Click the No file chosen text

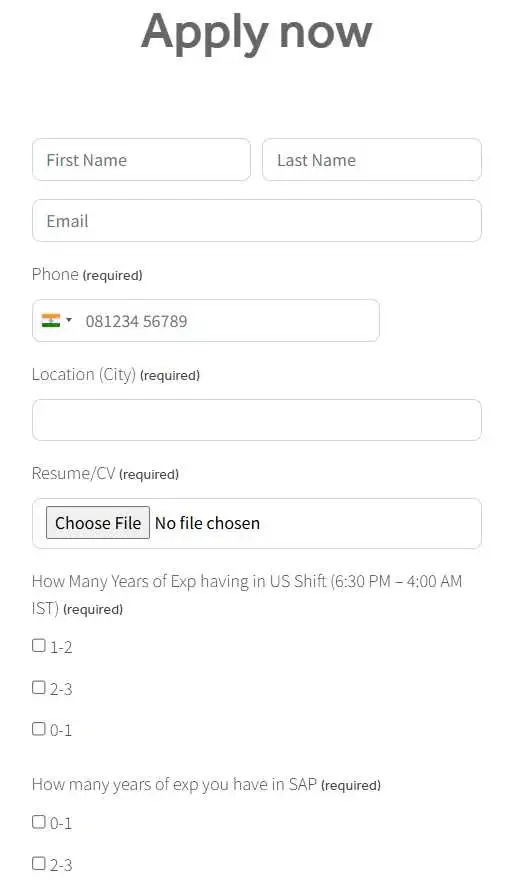point(207,523)
